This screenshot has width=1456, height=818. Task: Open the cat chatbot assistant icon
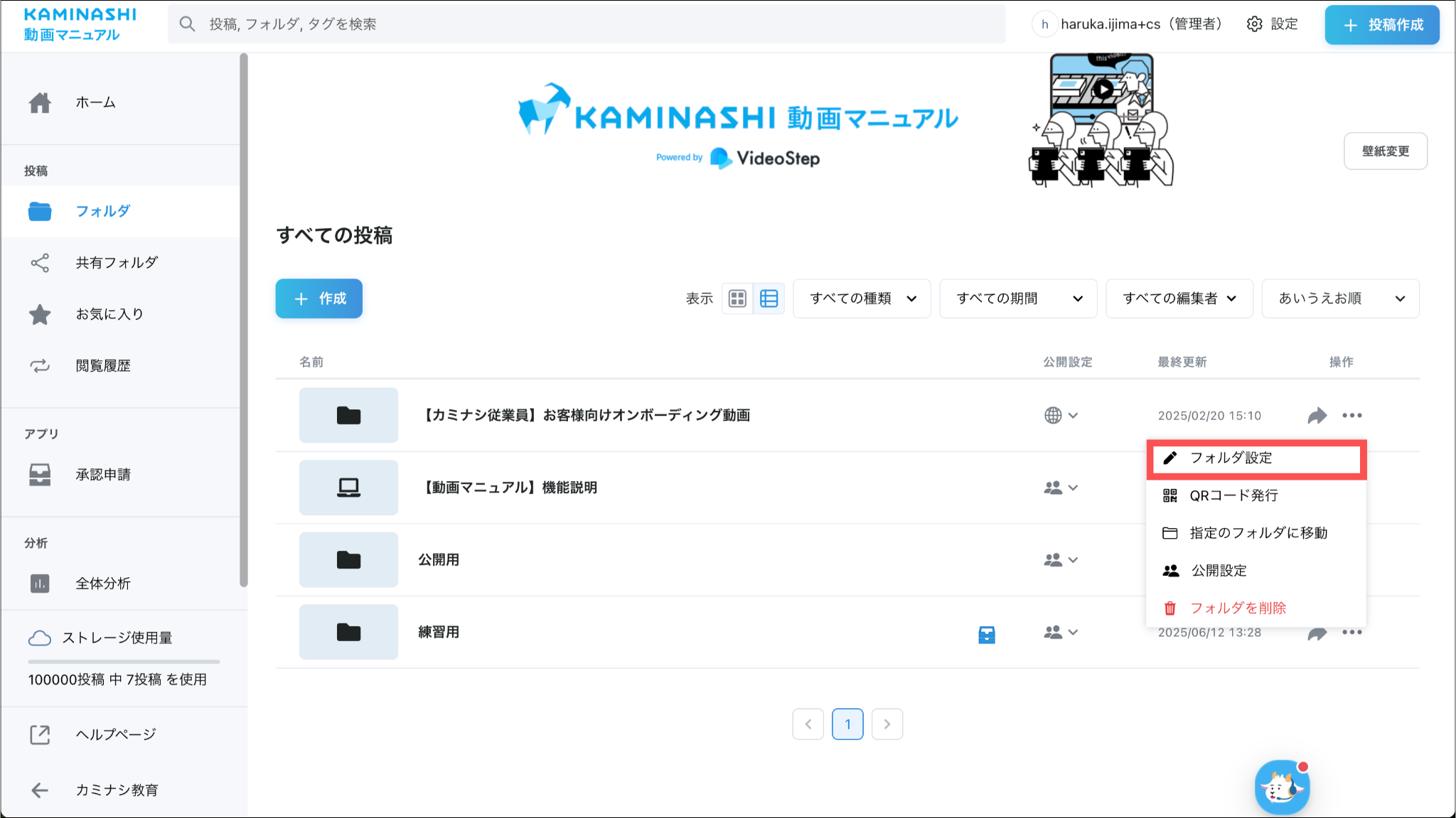click(1282, 787)
